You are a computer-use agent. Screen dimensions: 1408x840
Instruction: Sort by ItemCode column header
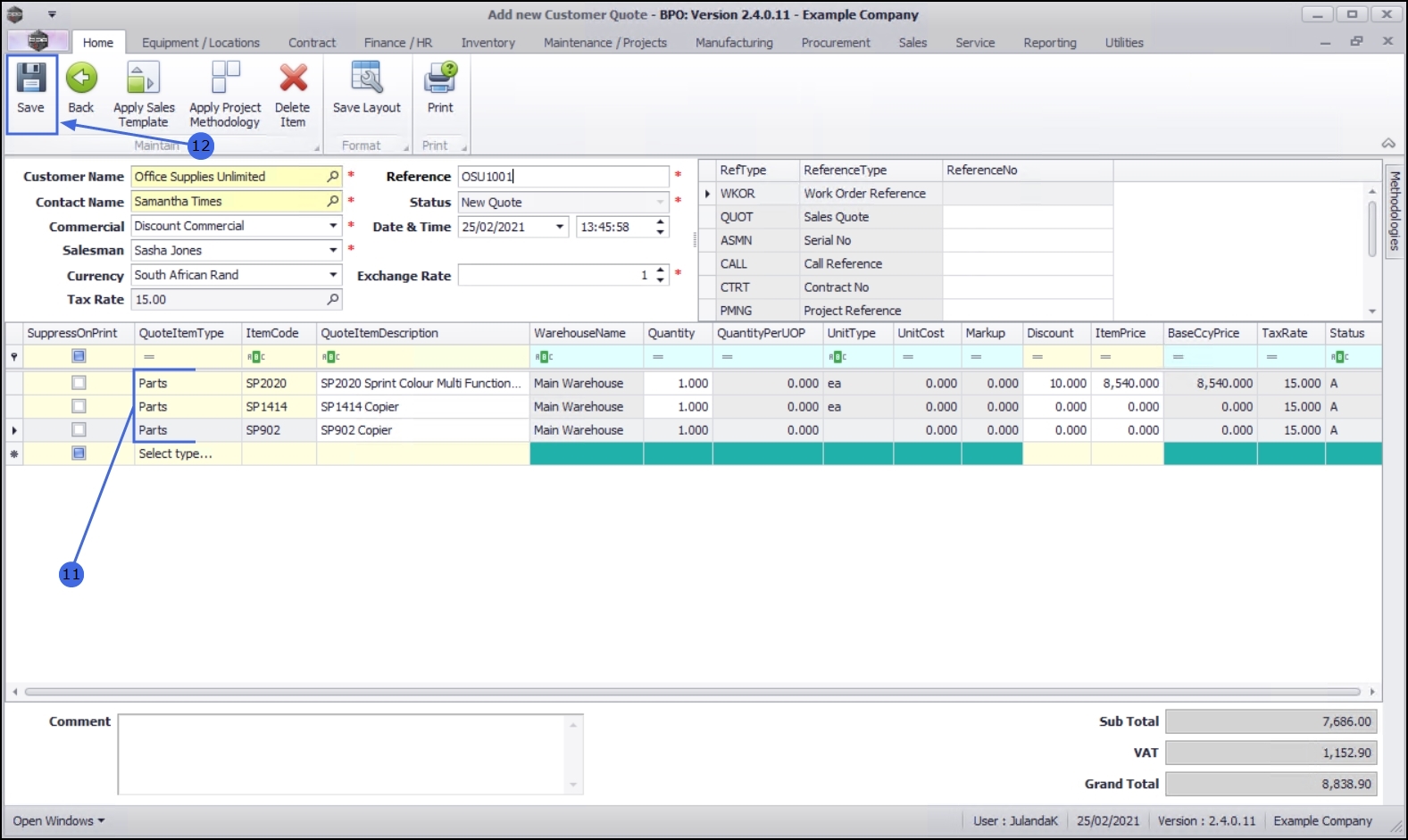(279, 333)
